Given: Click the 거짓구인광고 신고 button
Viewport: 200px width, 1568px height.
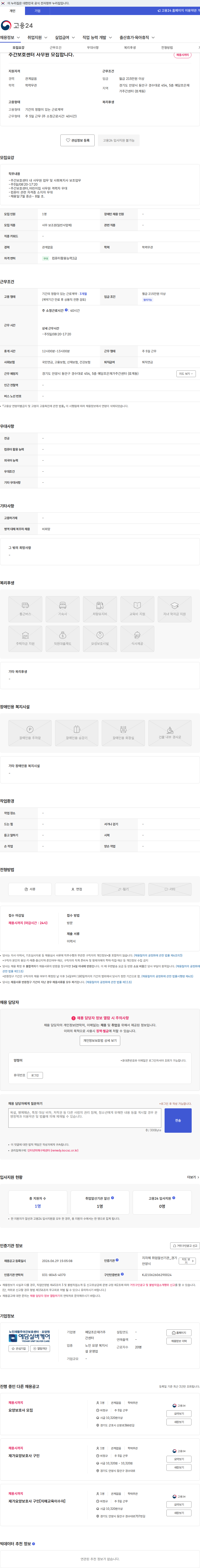Looking at the screenshot, I should [185, 1246].
